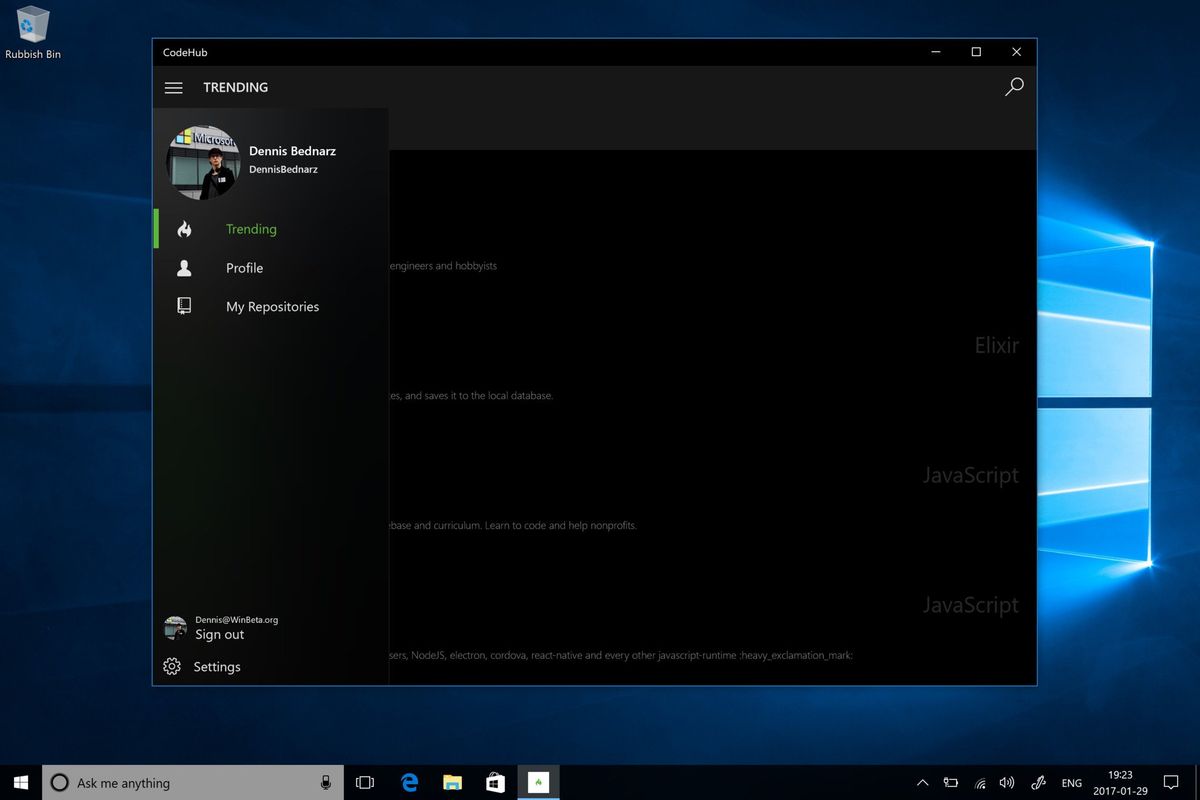Open the clock and calendar flyout
The image size is (1200, 800).
(1120, 782)
